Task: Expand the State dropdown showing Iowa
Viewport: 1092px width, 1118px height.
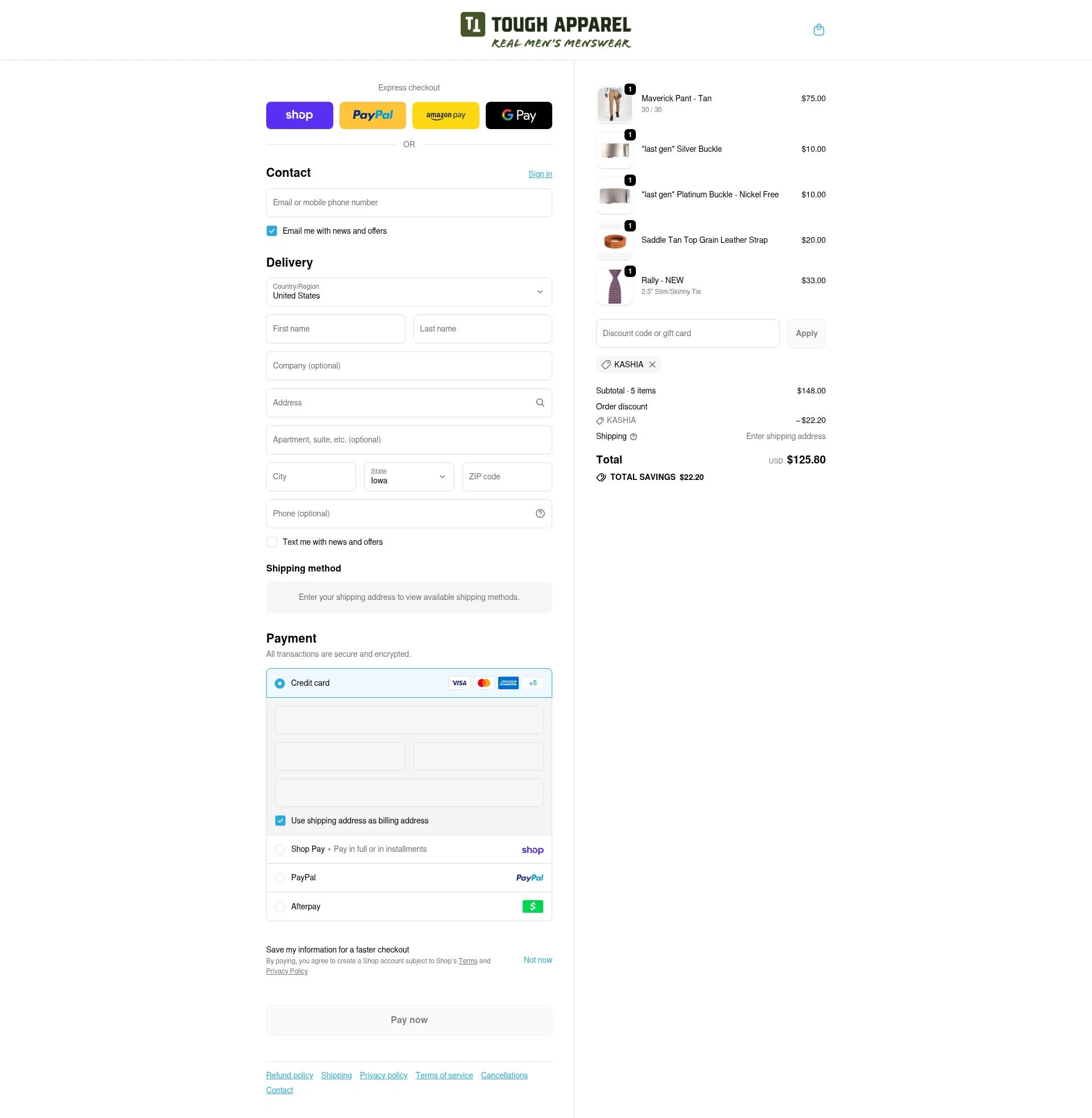Action: click(x=408, y=477)
